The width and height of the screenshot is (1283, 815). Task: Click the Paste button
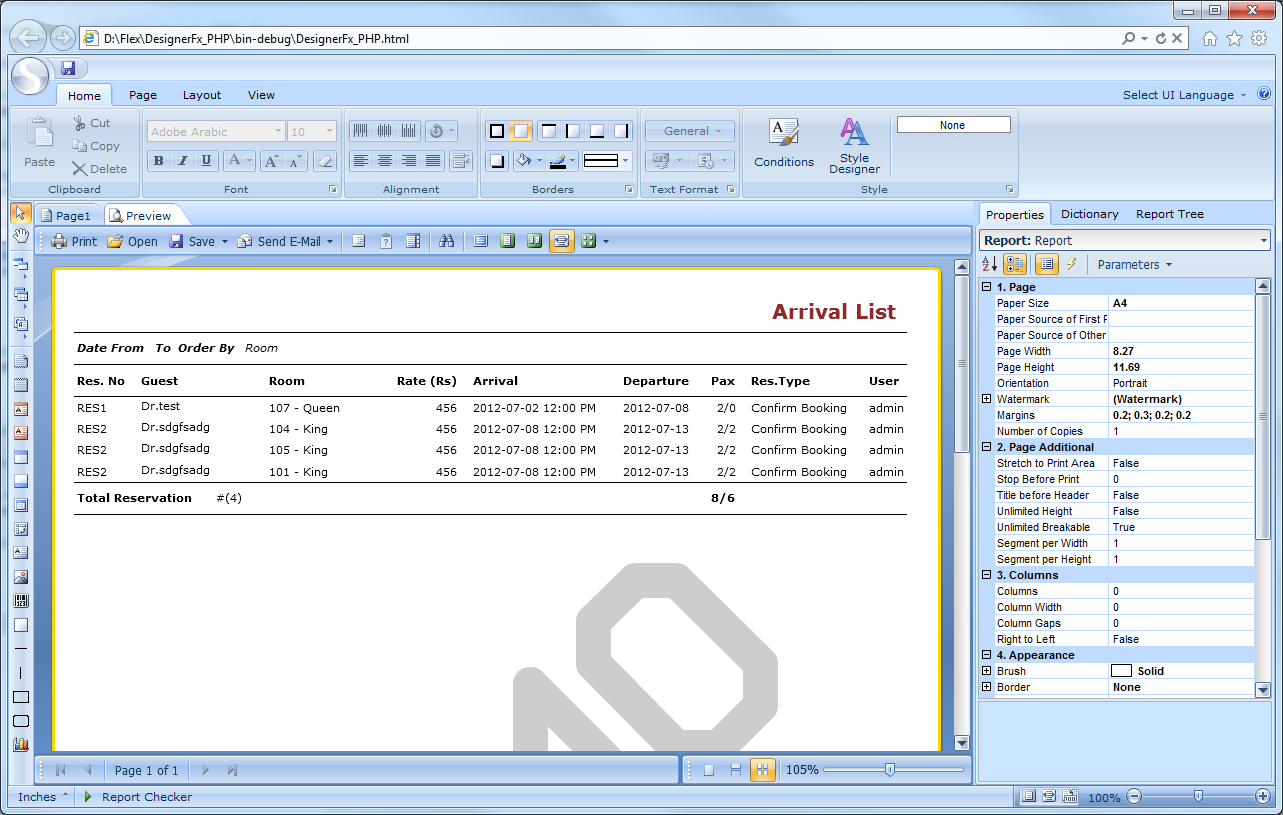(x=40, y=141)
